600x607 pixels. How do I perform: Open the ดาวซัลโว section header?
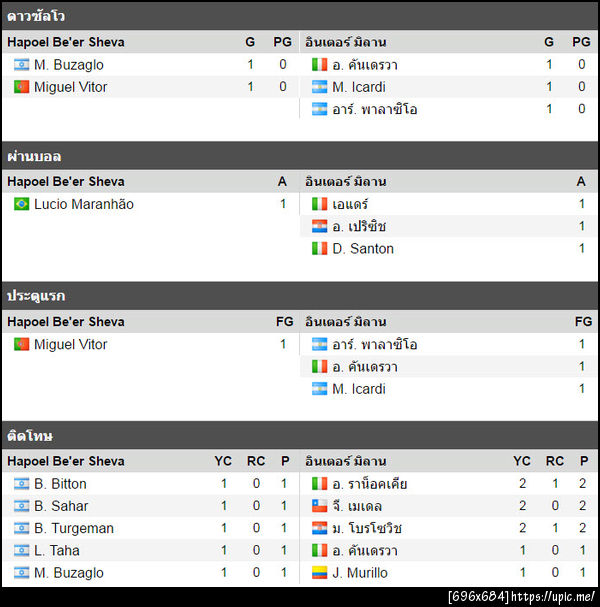pos(36,16)
